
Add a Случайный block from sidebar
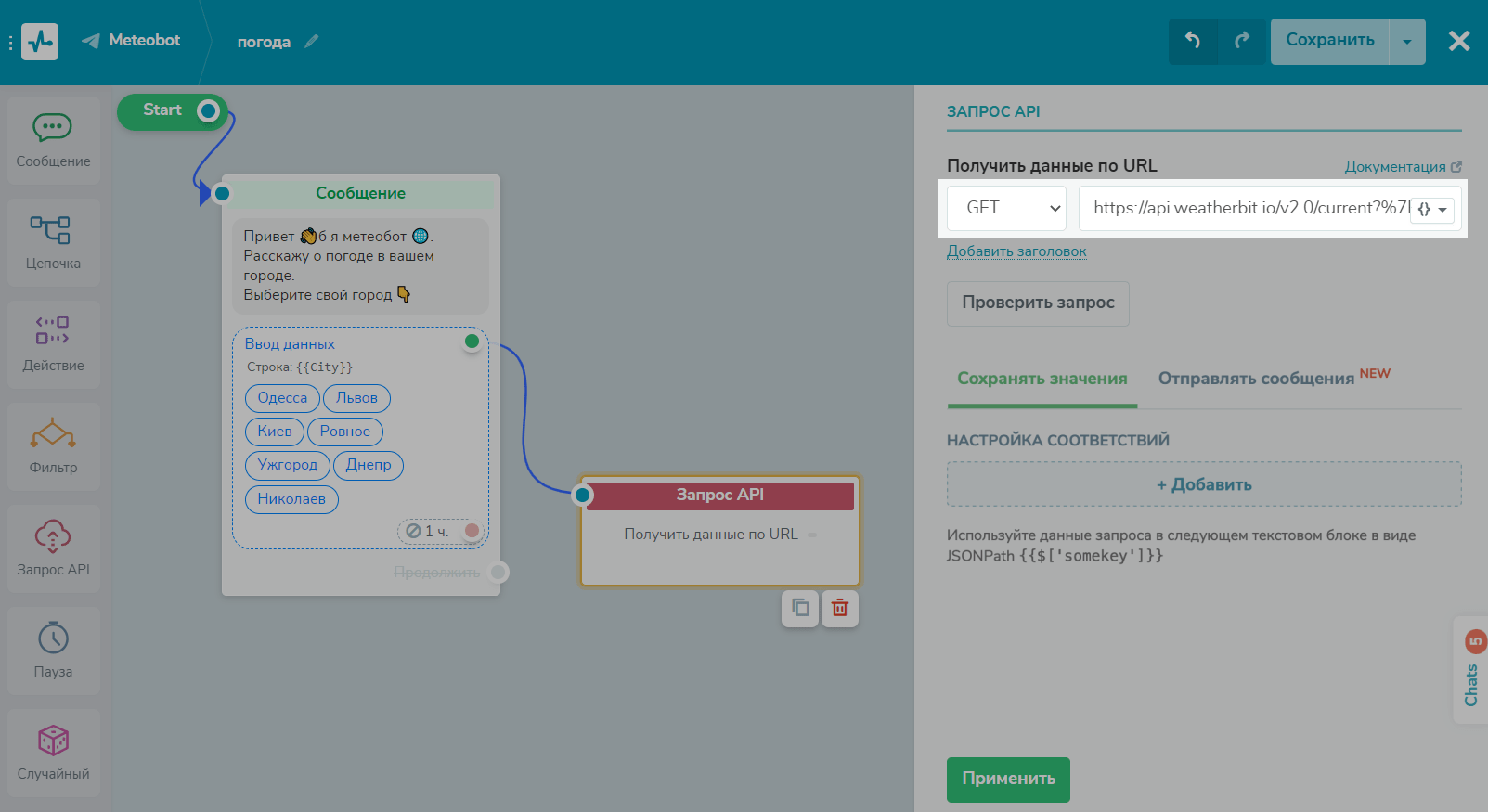(x=54, y=754)
